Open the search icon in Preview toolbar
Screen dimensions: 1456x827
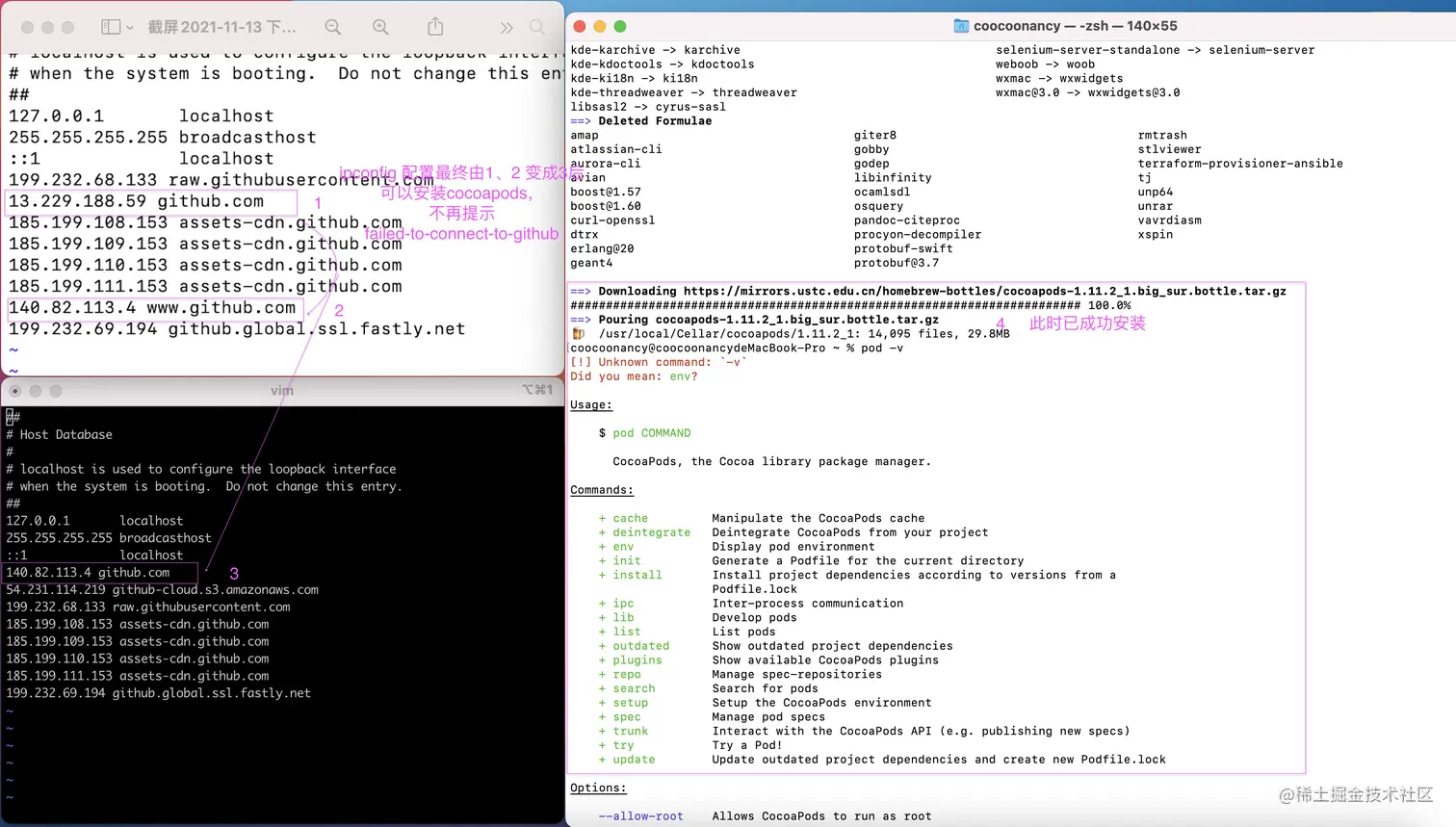(x=537, y=27)
